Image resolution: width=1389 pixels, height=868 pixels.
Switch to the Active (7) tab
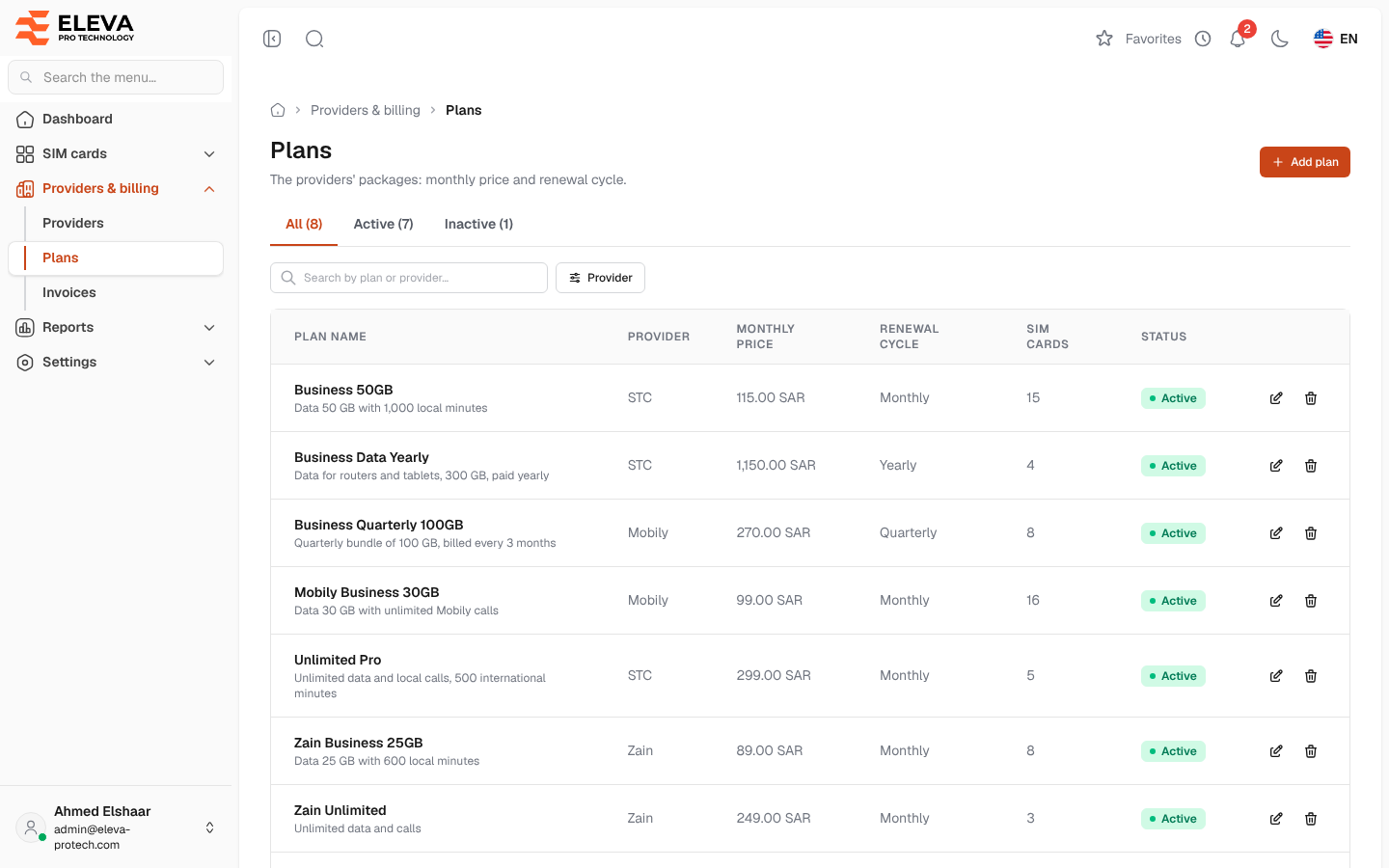pyautogui.click(x=384, y=225)
